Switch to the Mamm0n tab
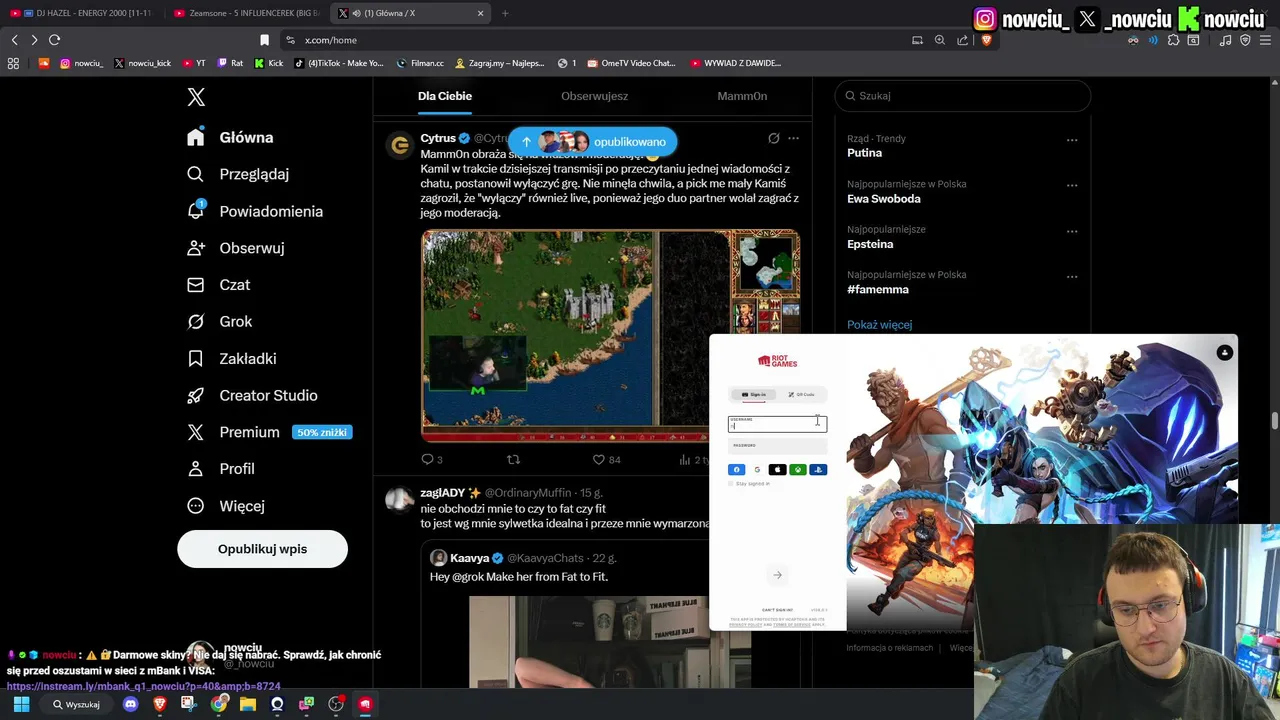The width and height of the screenshot is (1280, 720). [742, 96]
